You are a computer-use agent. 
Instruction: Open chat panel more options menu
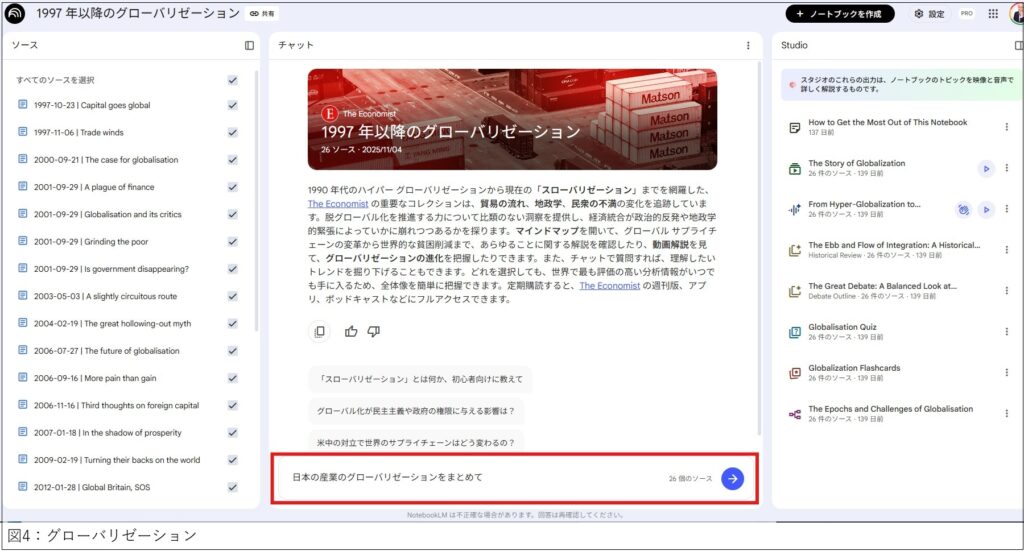tap(747, 45)
